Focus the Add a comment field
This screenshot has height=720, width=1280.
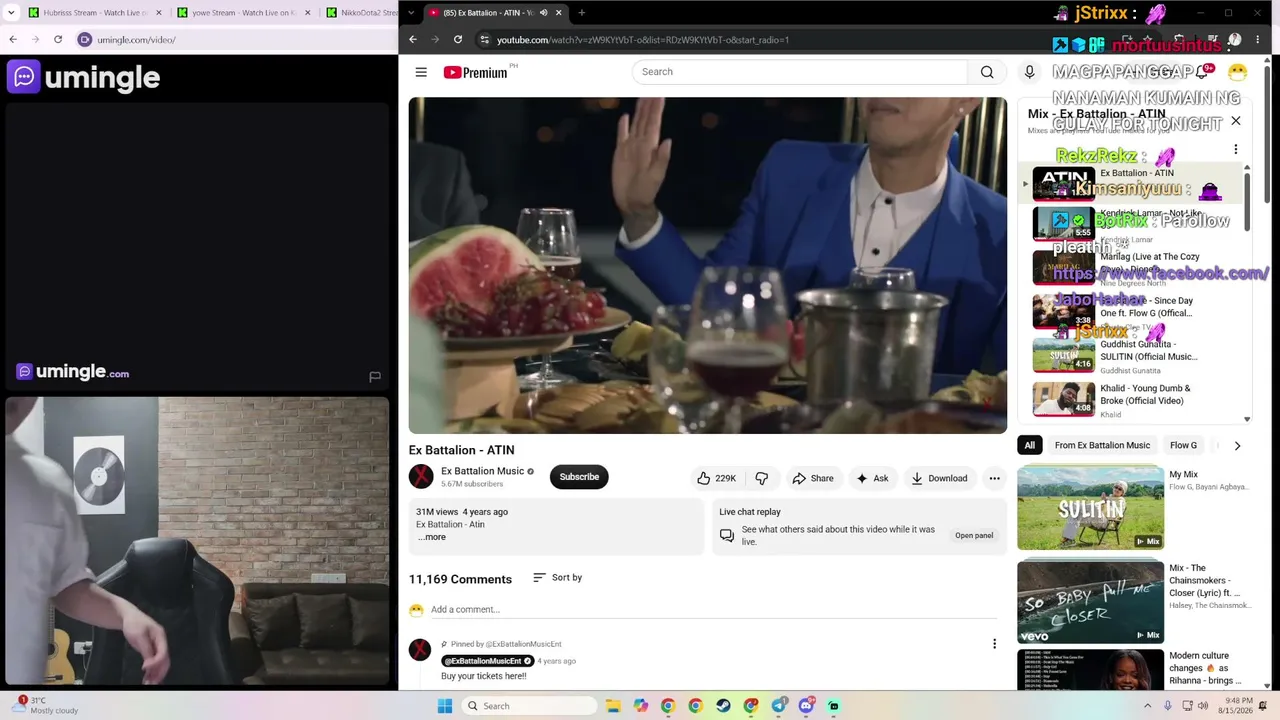click(x=714, y=609)
